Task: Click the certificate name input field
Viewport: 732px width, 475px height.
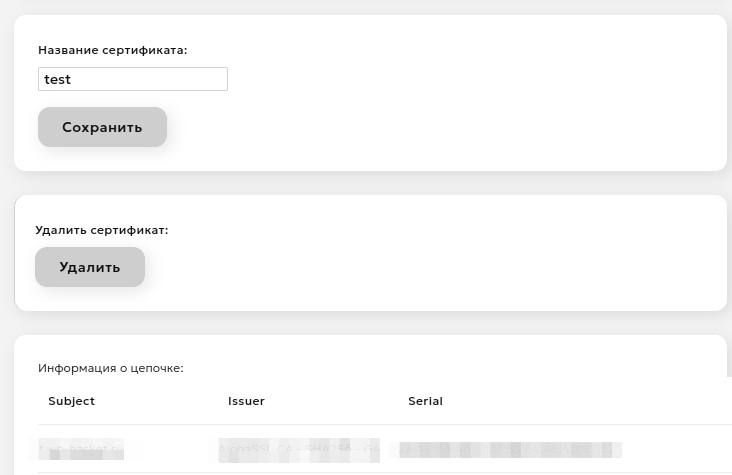Action: pyautogui.click(x=132, y=79)
